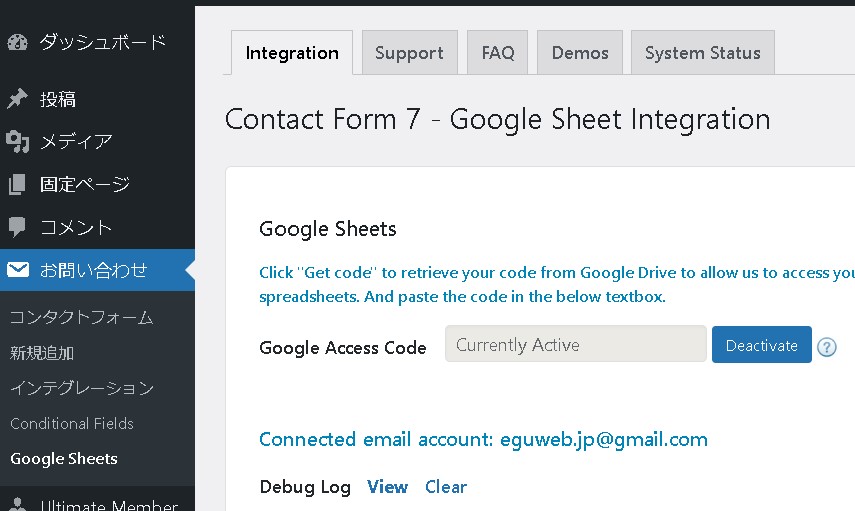The height and width of the screenshot is (511, 855).
Task: Click the Media library icon
Action: (17, 141)
